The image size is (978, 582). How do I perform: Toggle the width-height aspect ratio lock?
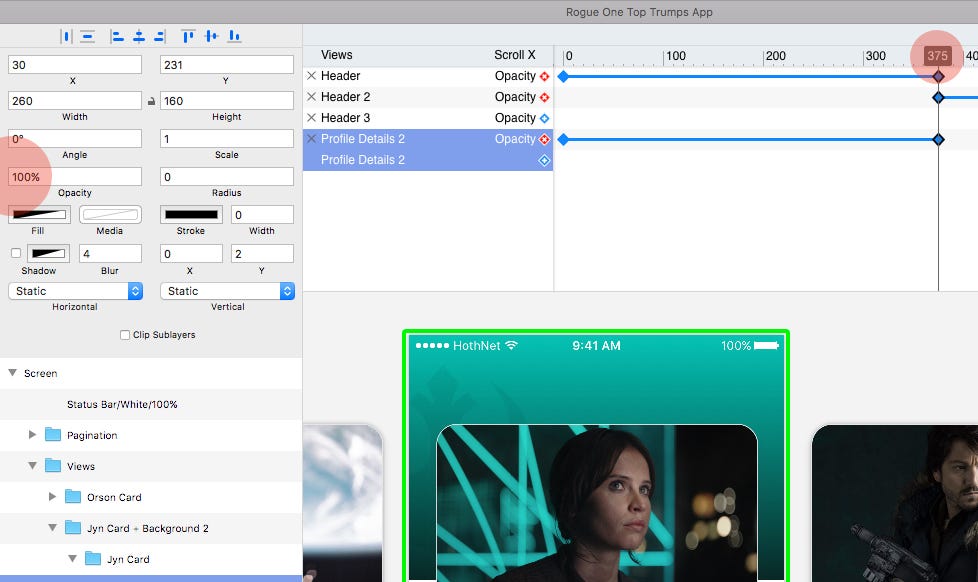151,101
